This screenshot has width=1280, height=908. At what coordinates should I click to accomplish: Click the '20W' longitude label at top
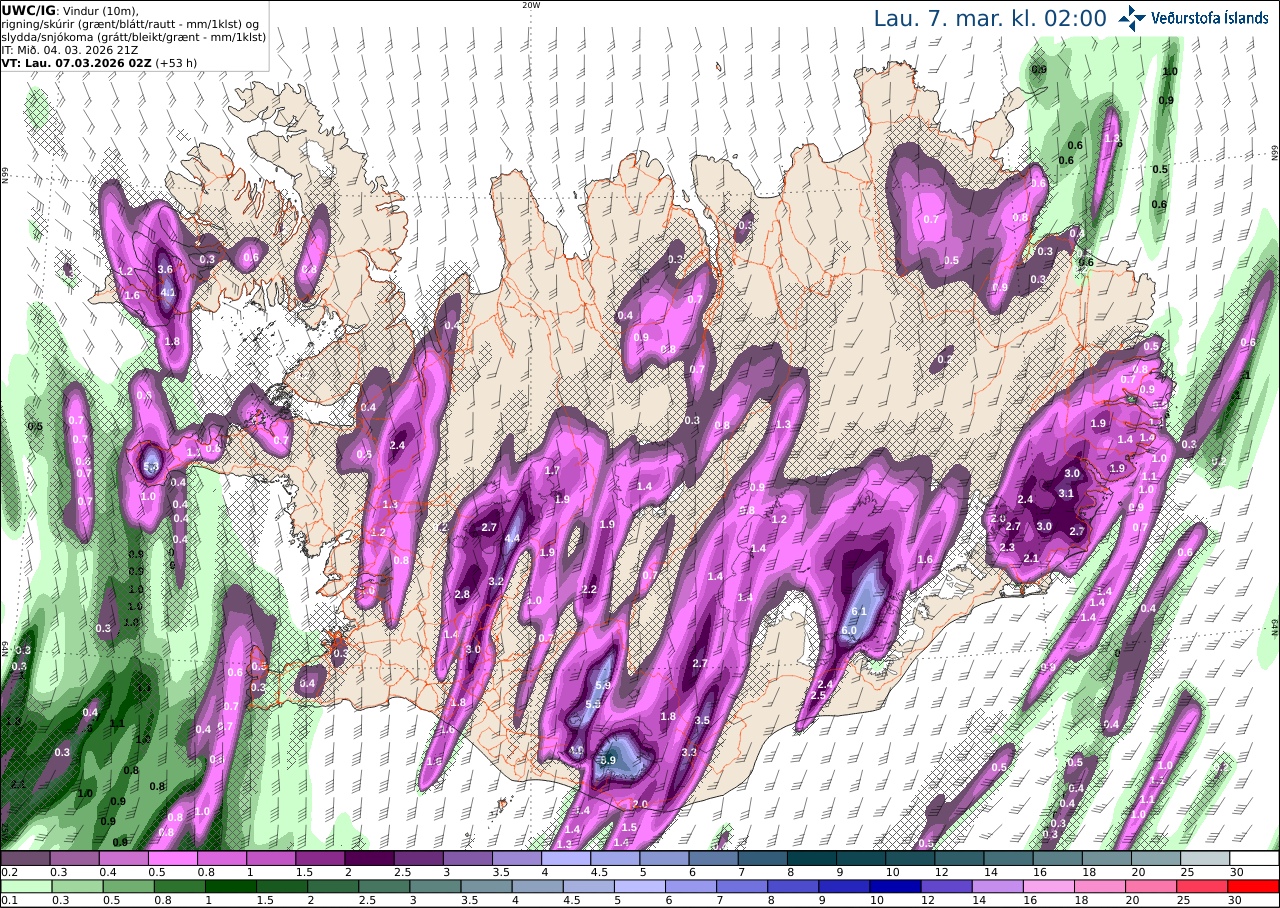(x=531, y=5)
